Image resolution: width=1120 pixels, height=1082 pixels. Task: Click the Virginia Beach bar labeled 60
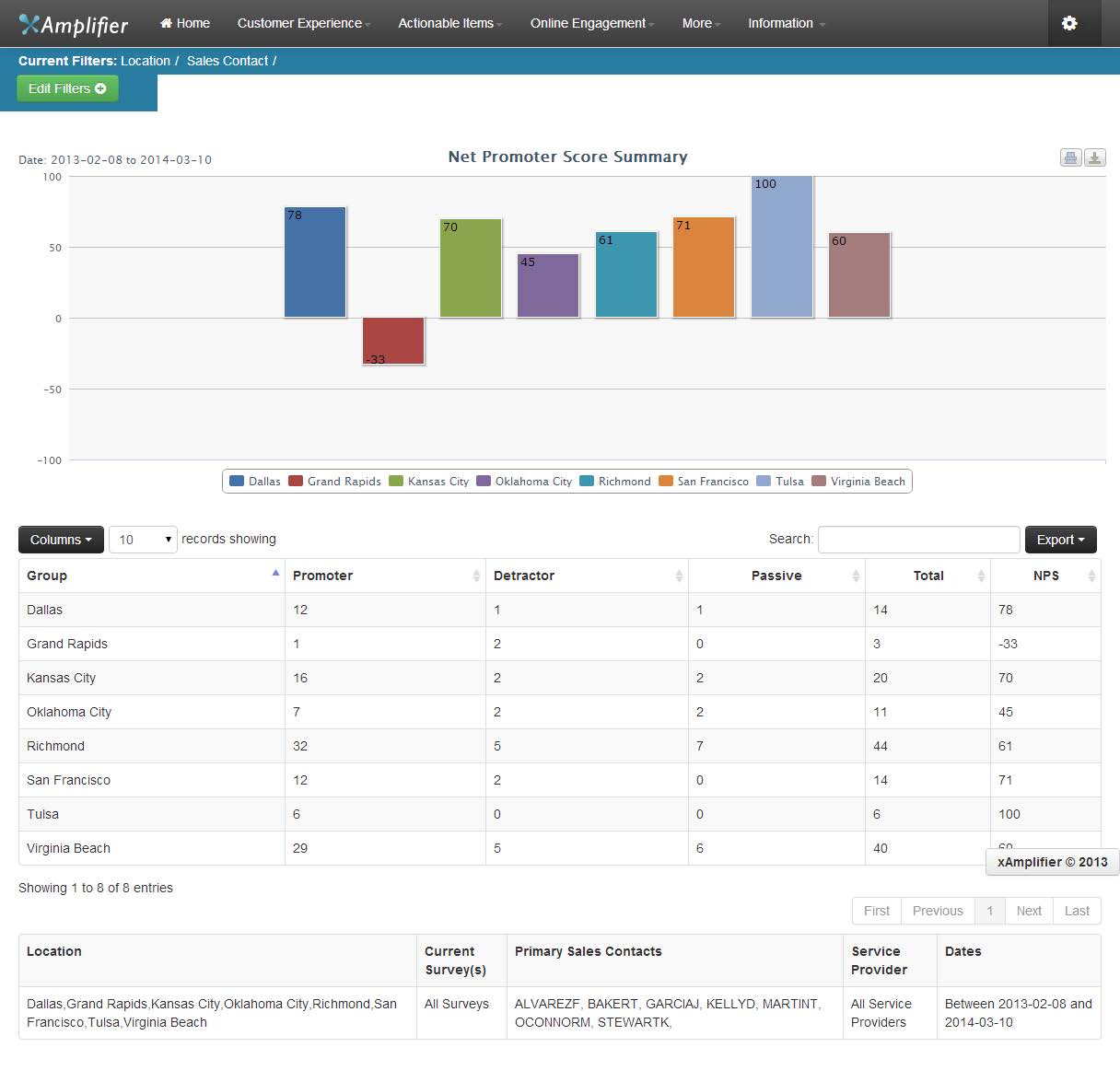pyautogui.click(x=859, y=275)
